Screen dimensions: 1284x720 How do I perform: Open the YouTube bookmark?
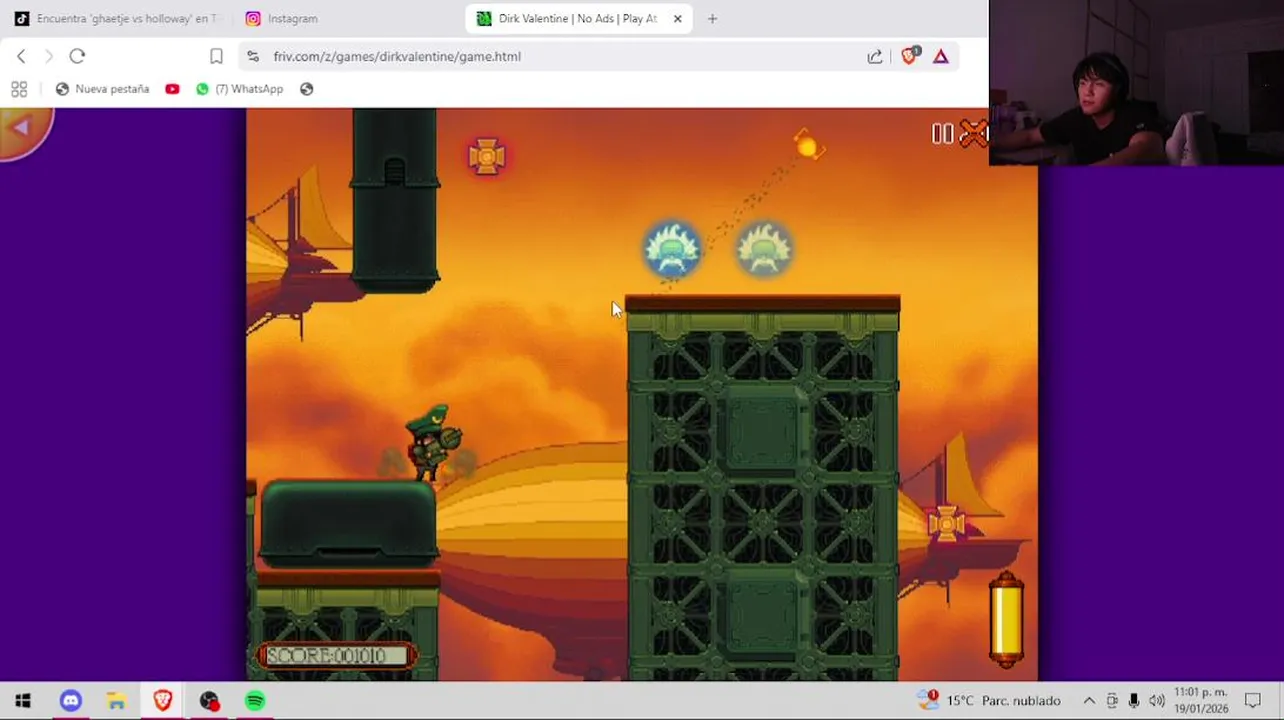pyautogui.click(x=172, y=89)
